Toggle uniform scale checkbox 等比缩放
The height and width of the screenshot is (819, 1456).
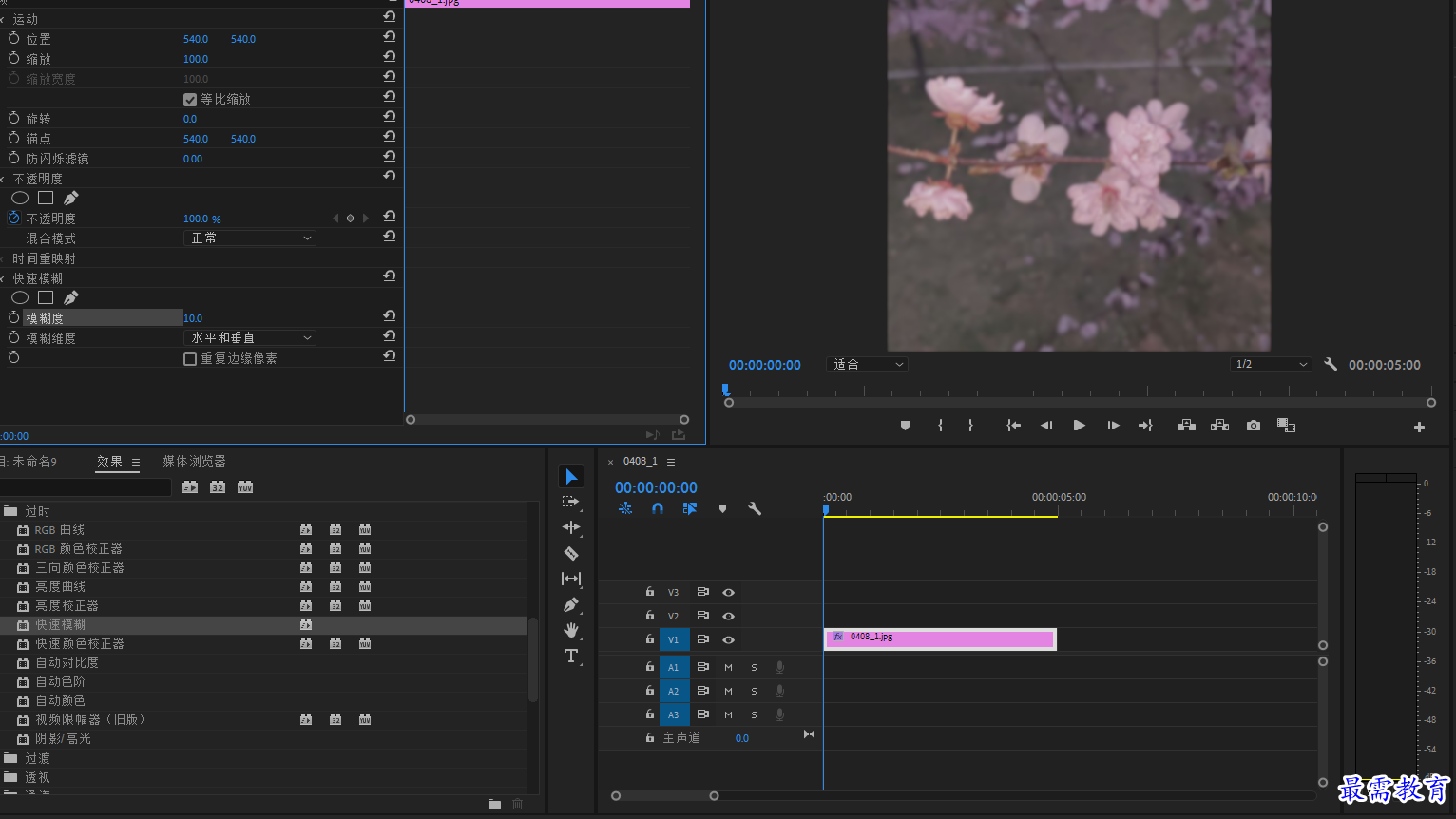(x=190, y=99)
